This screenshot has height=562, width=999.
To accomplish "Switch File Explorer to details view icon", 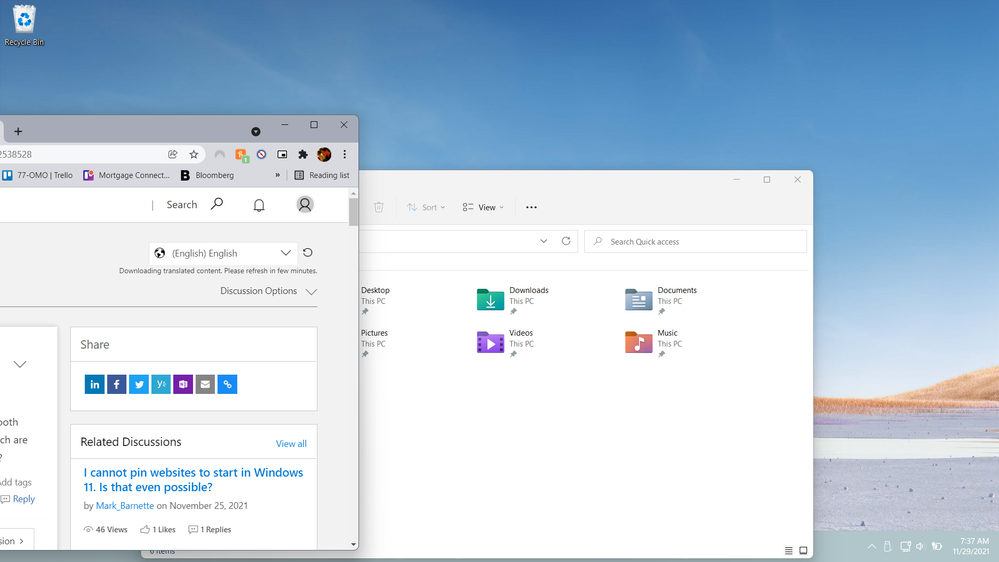I will click(789, 551).
